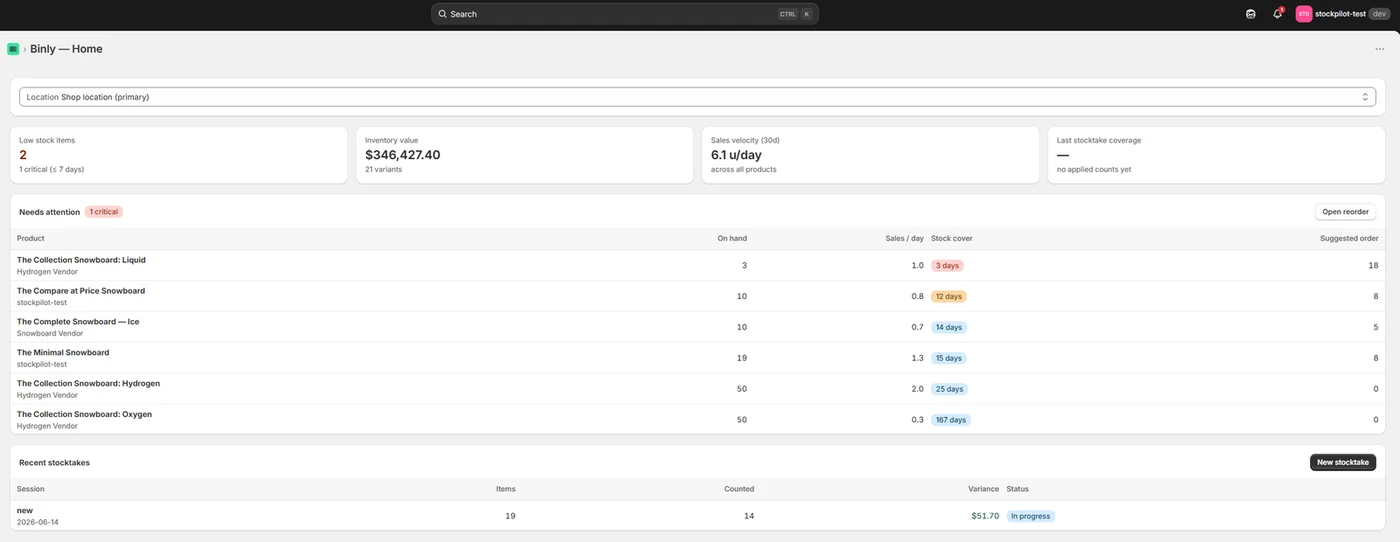The width and height of the screenshot is (1400, 542).
Task: Click the Open reorder button
Action: click(x=1345, y=212)
